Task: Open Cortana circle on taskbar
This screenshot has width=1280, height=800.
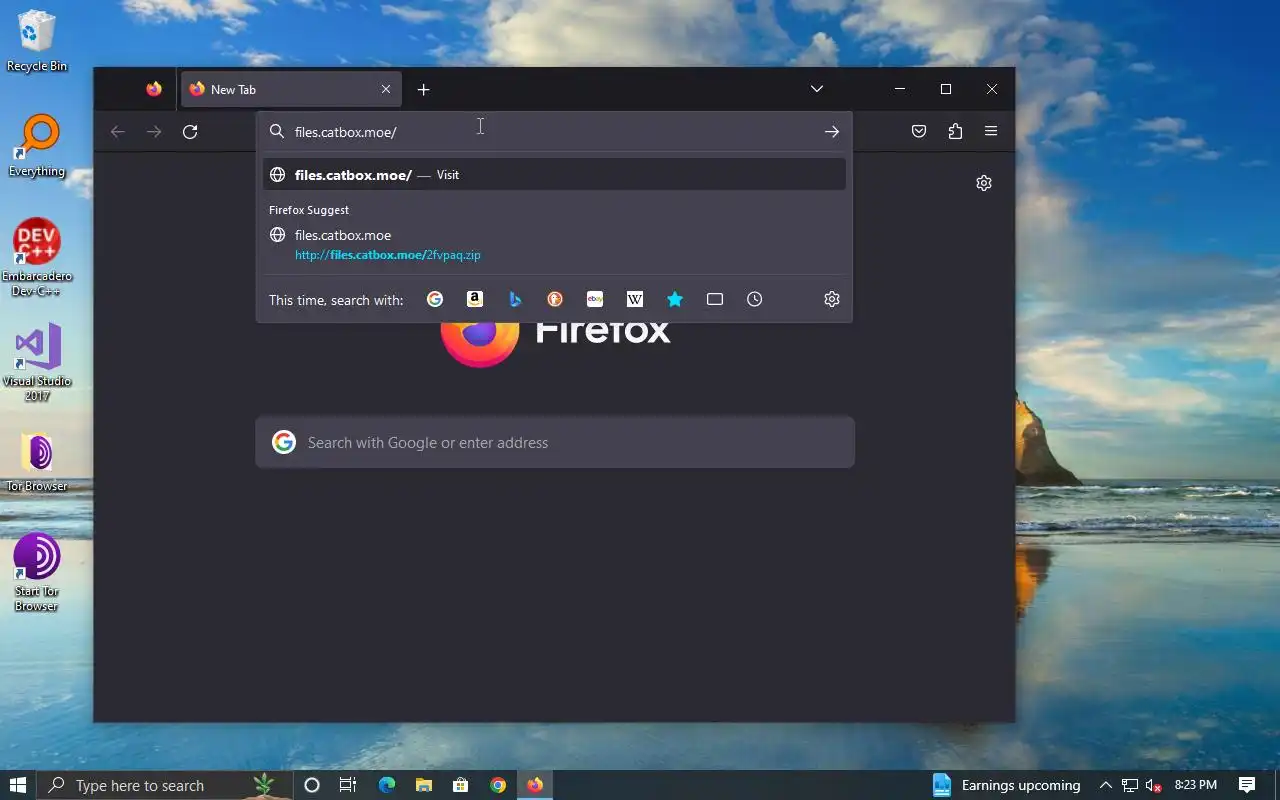Action: tap(311, 785)
